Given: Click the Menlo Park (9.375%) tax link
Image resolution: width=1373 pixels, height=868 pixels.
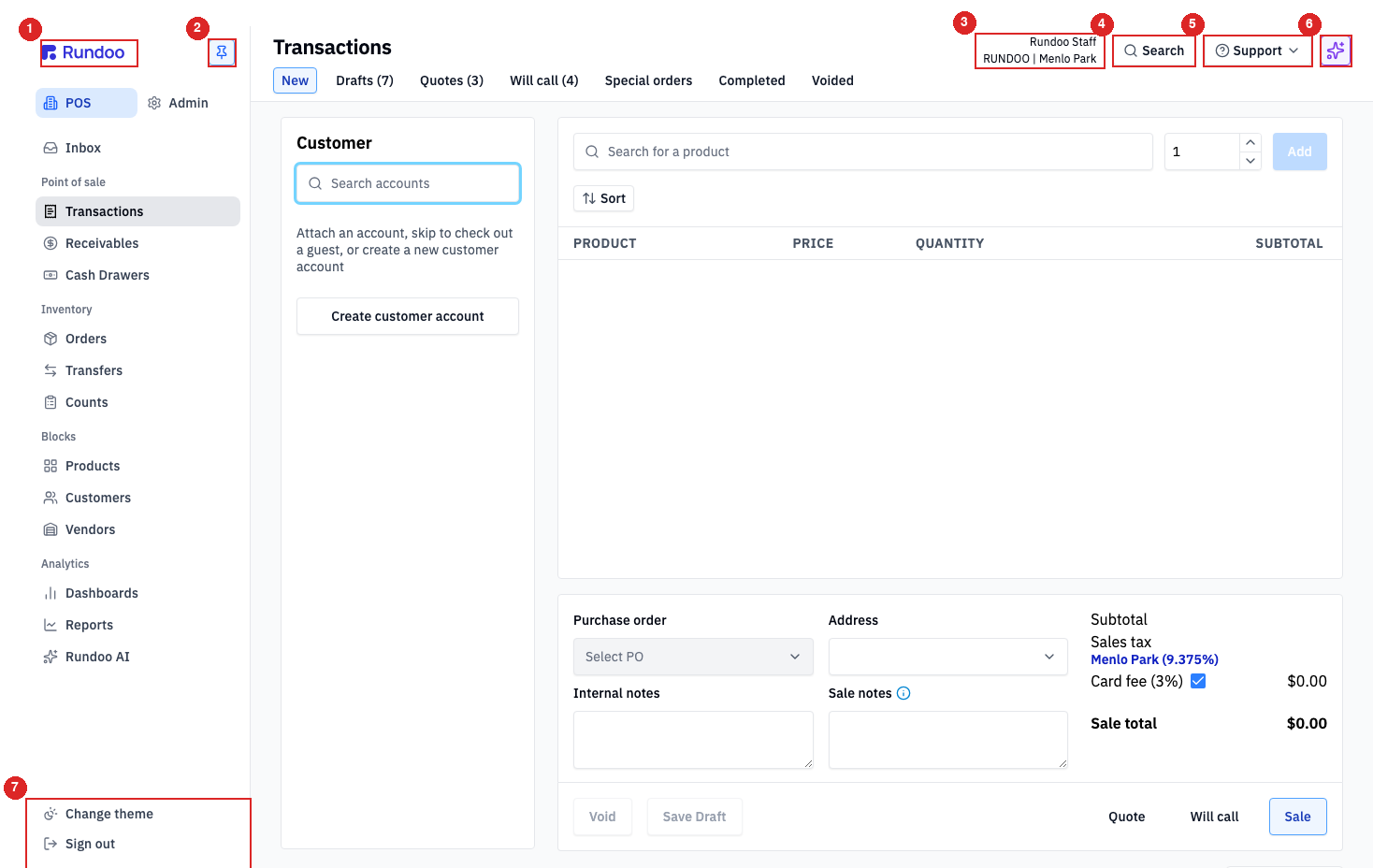Looking at the screenshot, I should tap(1154, 659).
